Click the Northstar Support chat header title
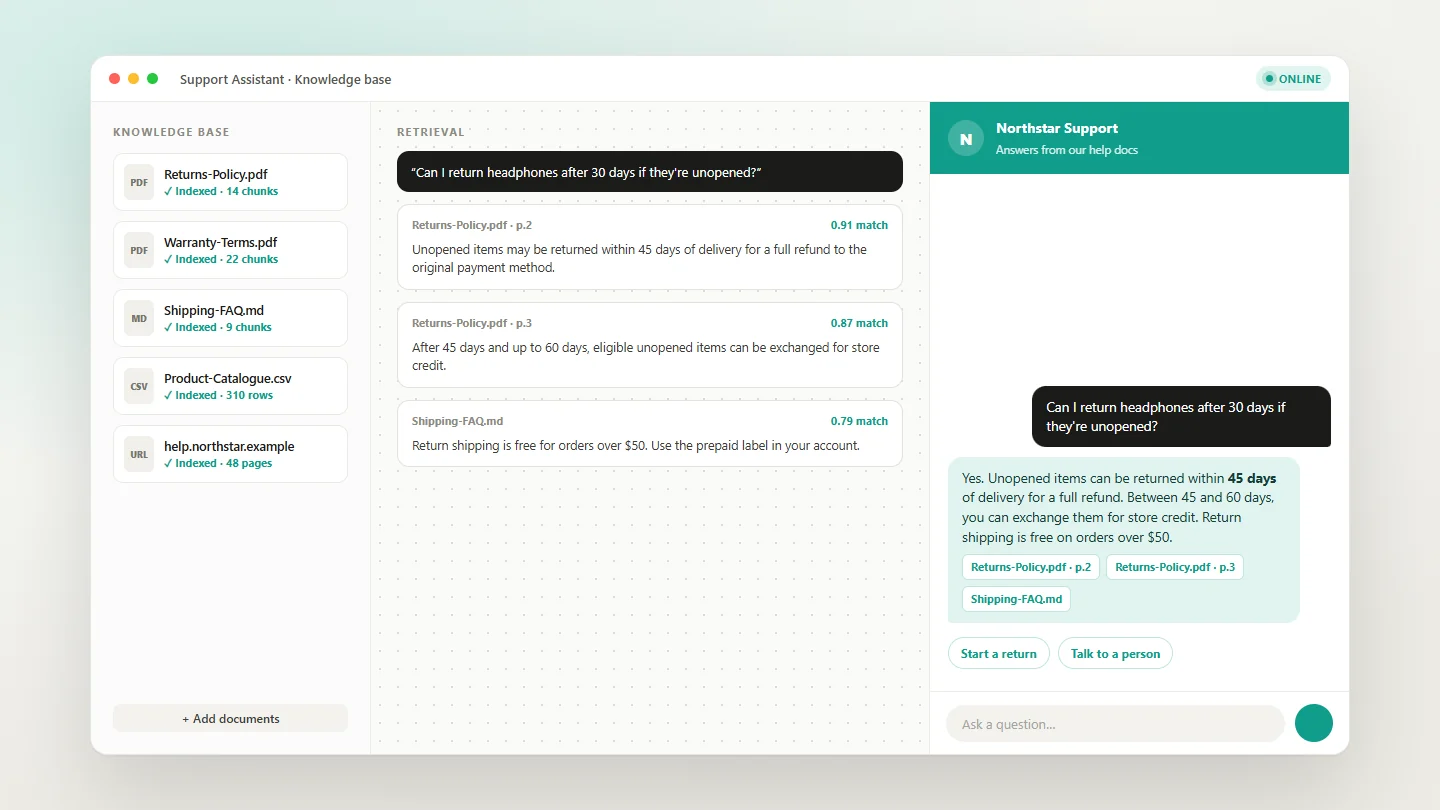The image size is (1440, 810). (x=1057, y=129)
